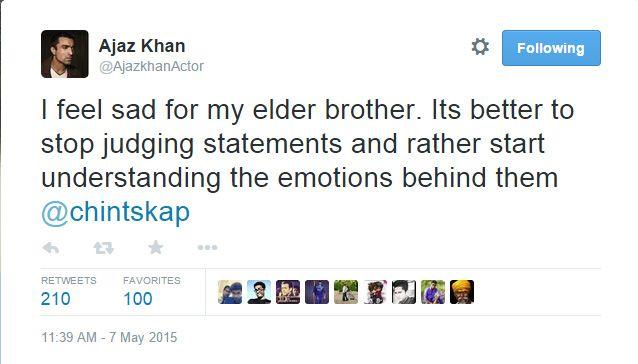Open the more options ellipsis icon

coord(208,247)
